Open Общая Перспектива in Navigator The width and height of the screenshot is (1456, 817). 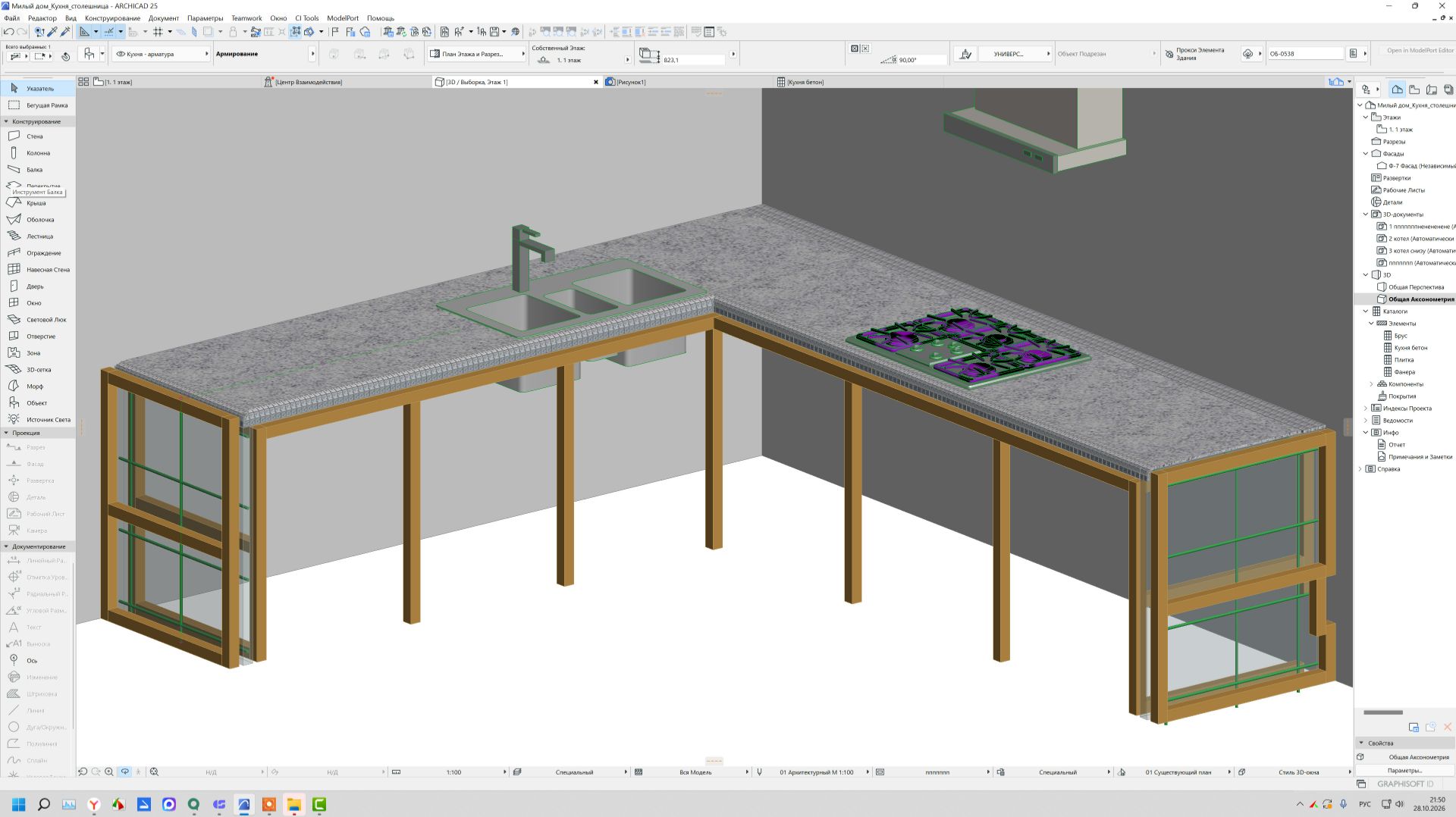pos(1416,287)
